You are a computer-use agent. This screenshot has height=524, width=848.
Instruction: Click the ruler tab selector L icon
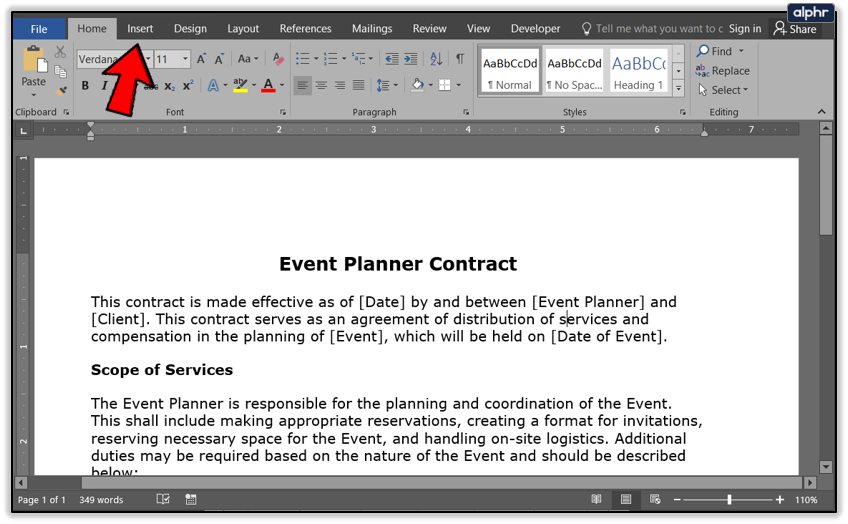coord(23,130)
